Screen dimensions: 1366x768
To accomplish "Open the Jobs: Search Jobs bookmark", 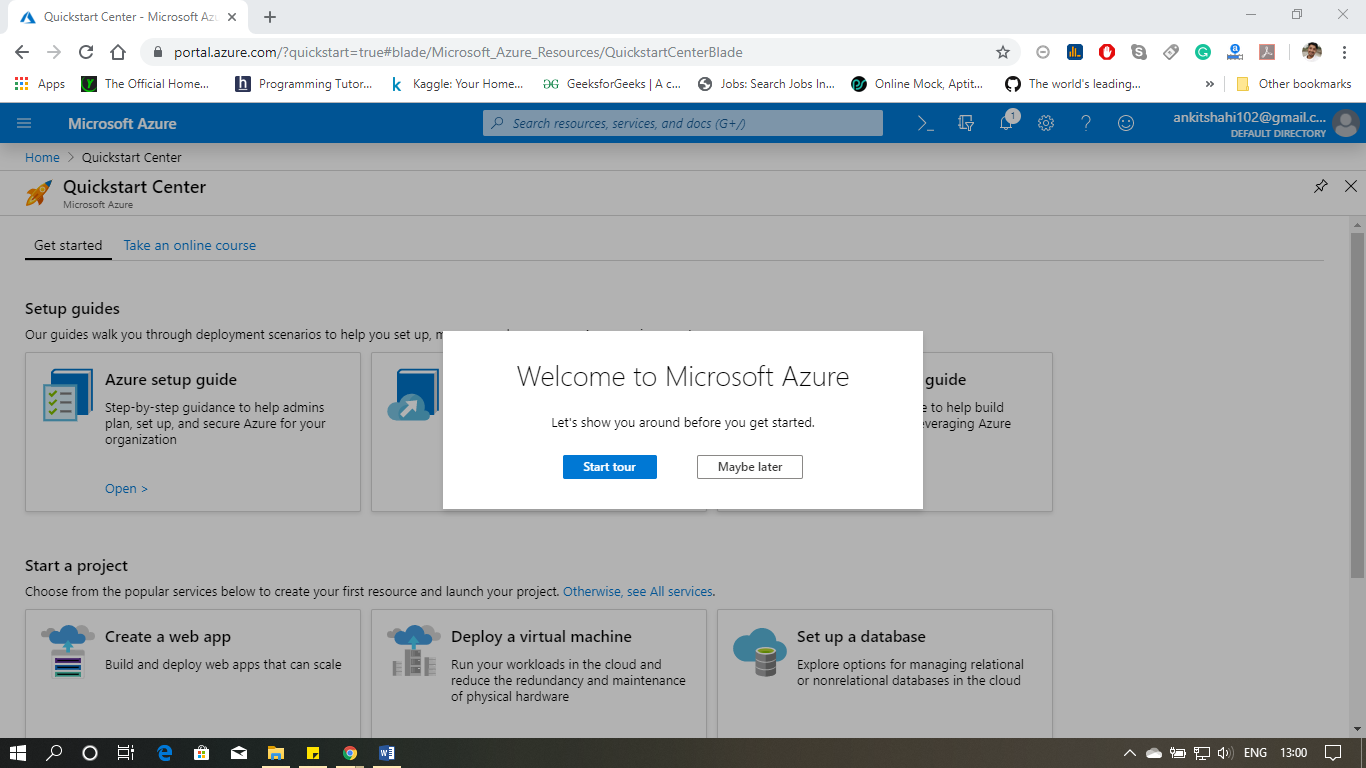I will tap(766, 84).
